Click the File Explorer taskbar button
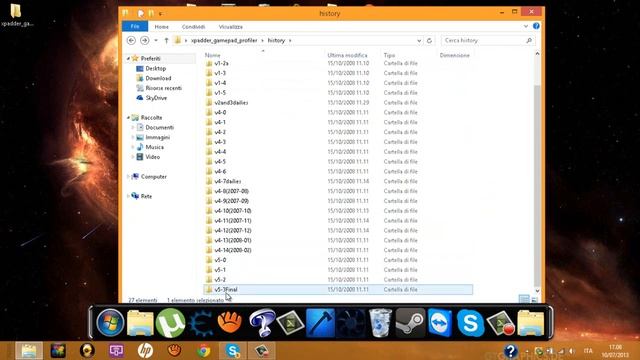This screenshot has height=360, width=640. coord(29,351)
